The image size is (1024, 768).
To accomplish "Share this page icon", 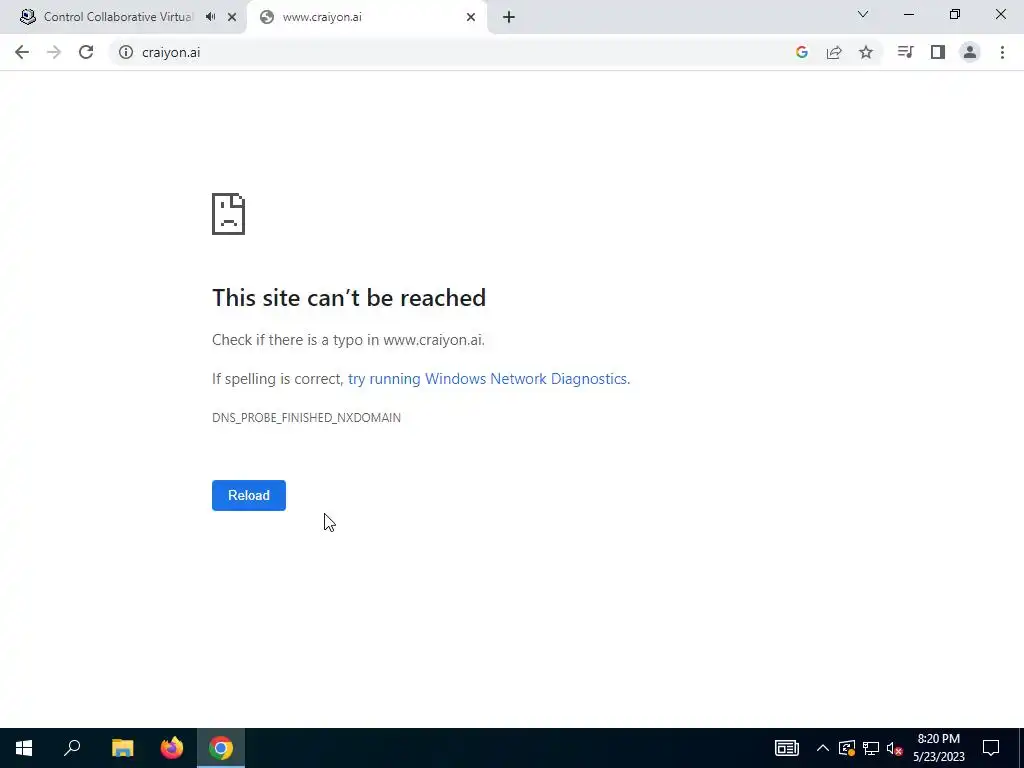I will [834, 52].
